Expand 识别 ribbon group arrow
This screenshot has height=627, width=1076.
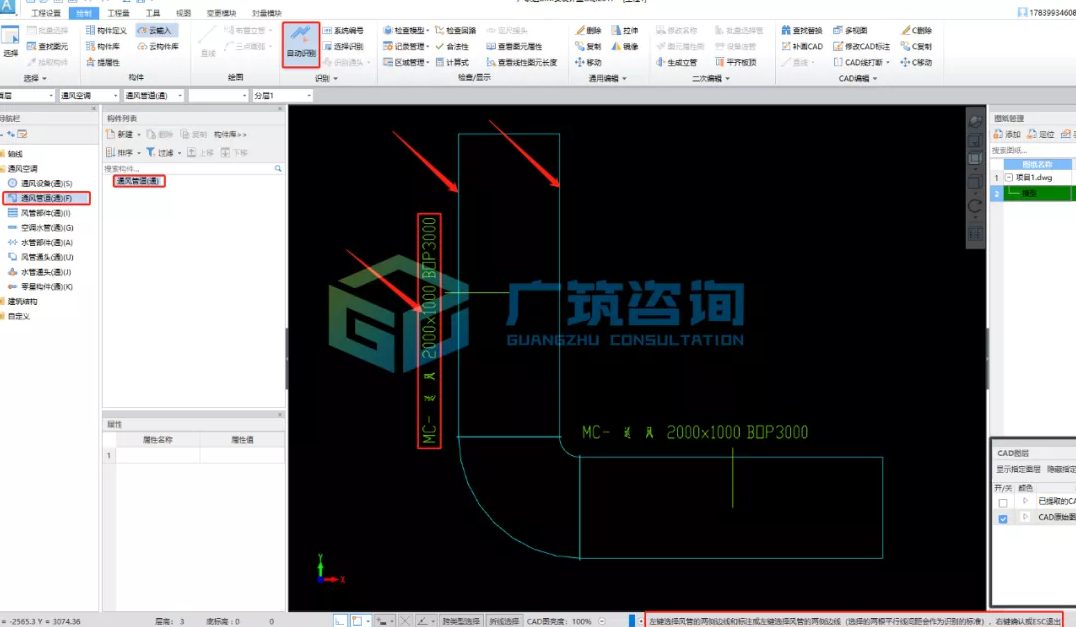tap(336, 78)
